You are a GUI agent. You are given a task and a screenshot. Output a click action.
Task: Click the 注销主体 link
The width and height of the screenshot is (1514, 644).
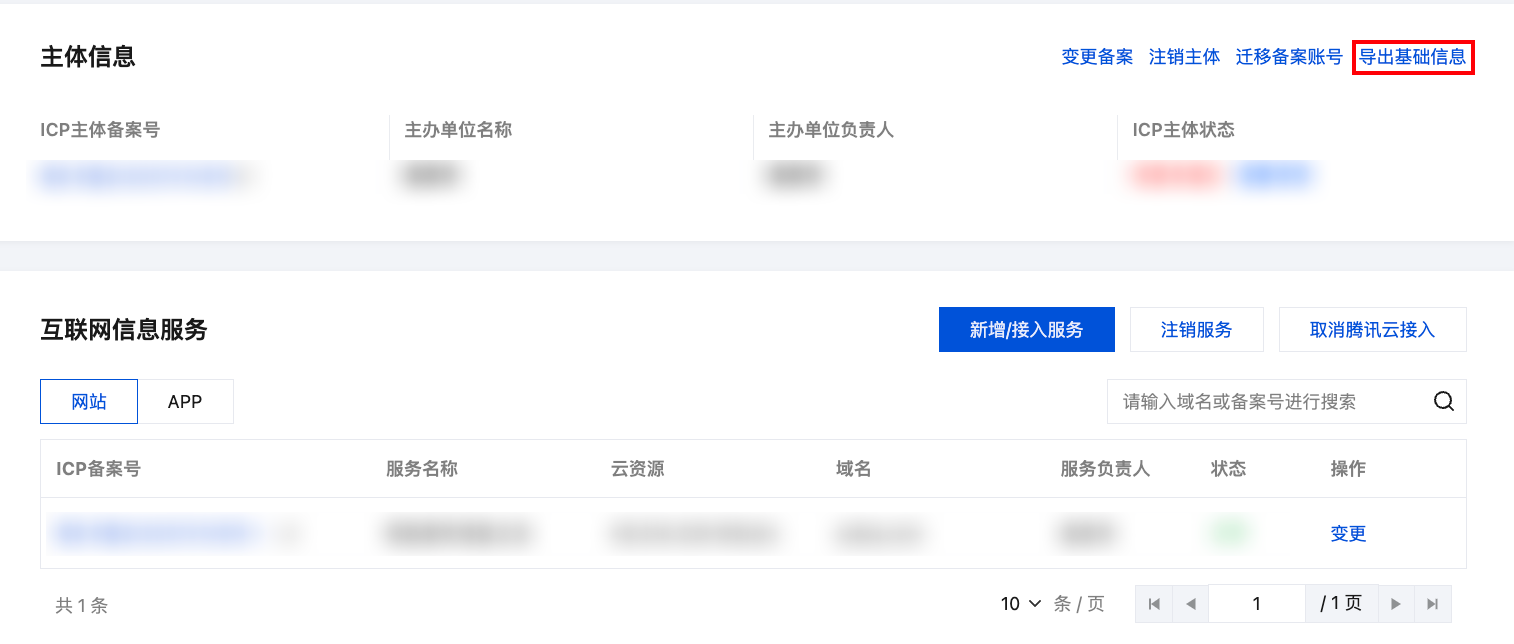click(1184, 57)
